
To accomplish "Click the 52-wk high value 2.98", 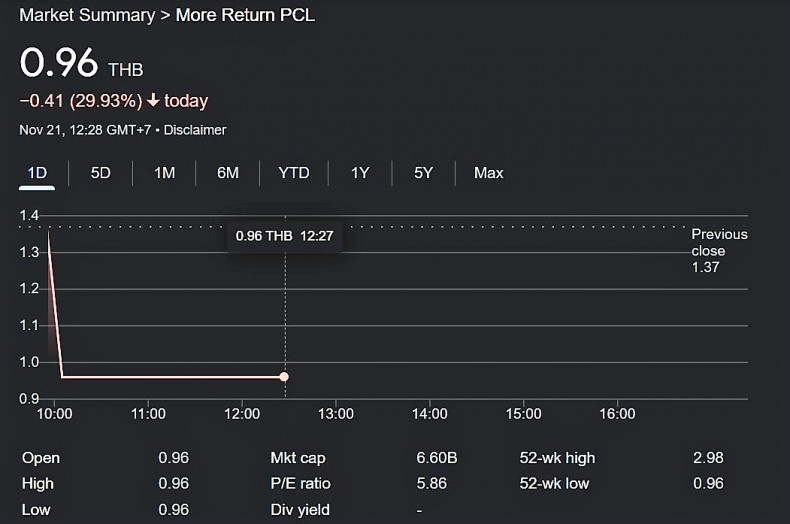I will tap(707, 458).
